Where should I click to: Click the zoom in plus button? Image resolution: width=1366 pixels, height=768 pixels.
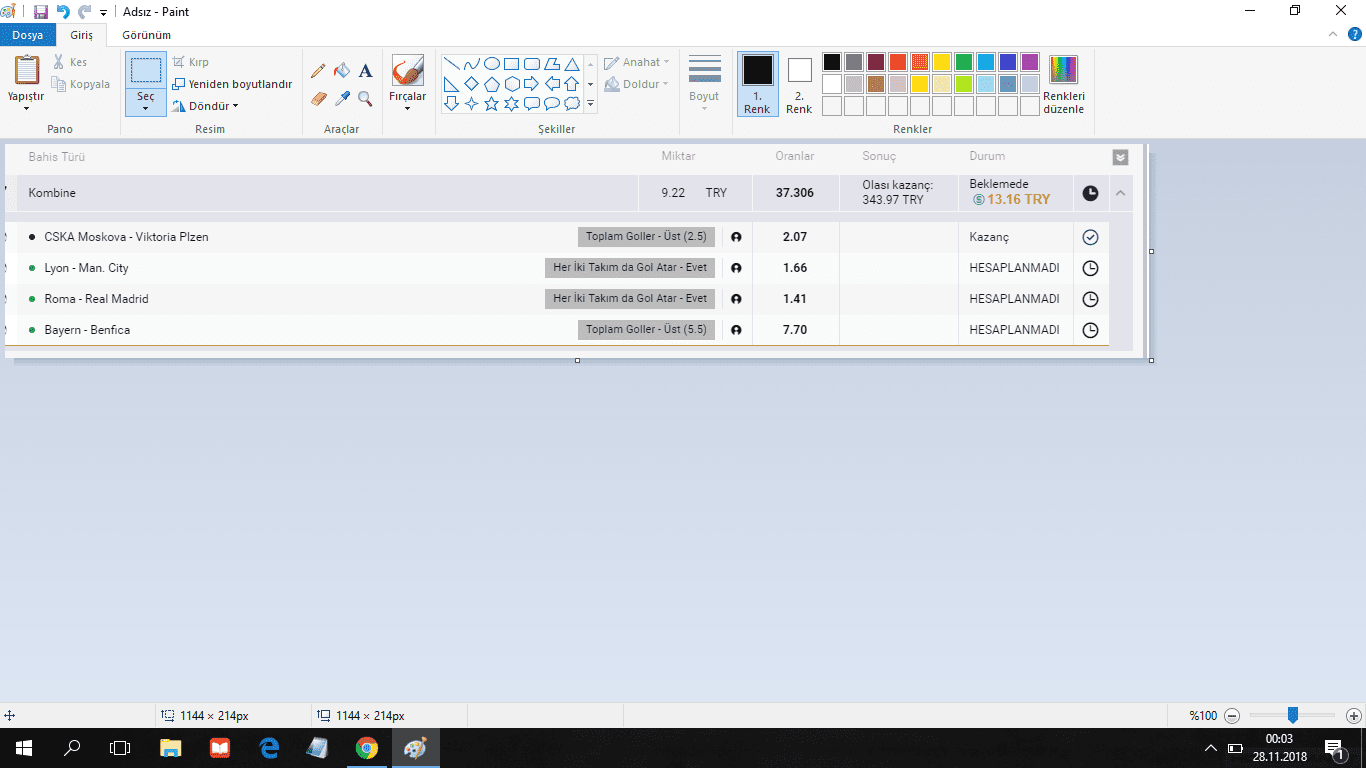point(1354,716)
